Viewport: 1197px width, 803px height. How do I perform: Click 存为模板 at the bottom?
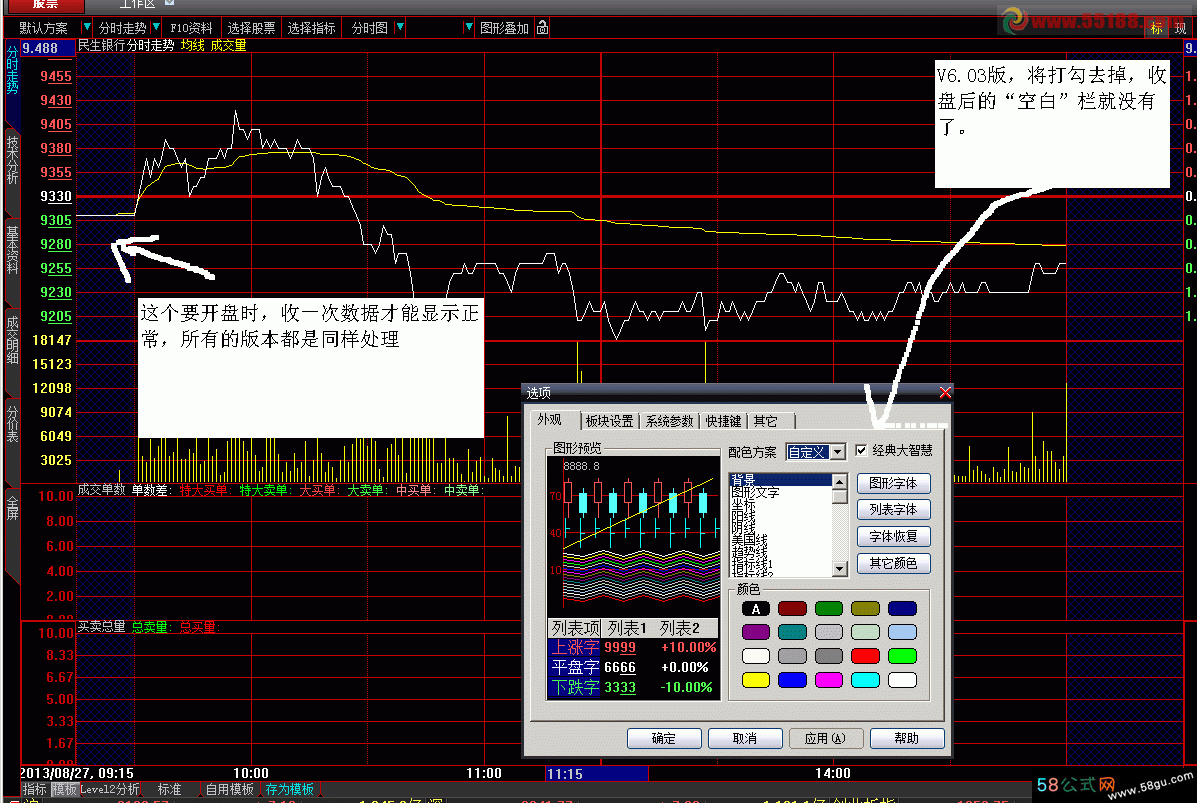click(x=290, y=789)
